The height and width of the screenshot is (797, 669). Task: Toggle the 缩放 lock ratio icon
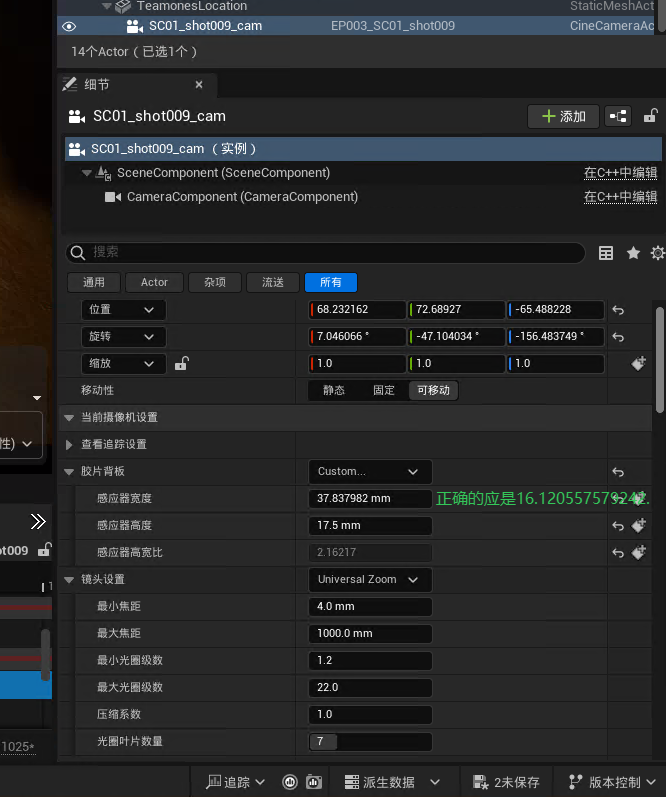(x=181, y=364)
